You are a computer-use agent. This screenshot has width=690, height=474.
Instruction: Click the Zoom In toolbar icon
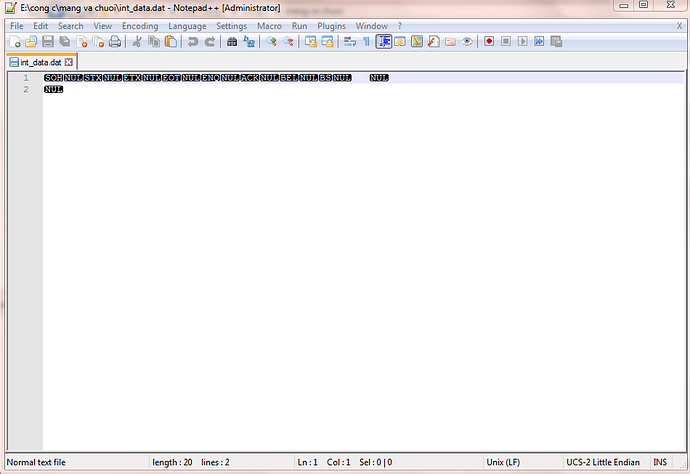[x=271, y=42]
